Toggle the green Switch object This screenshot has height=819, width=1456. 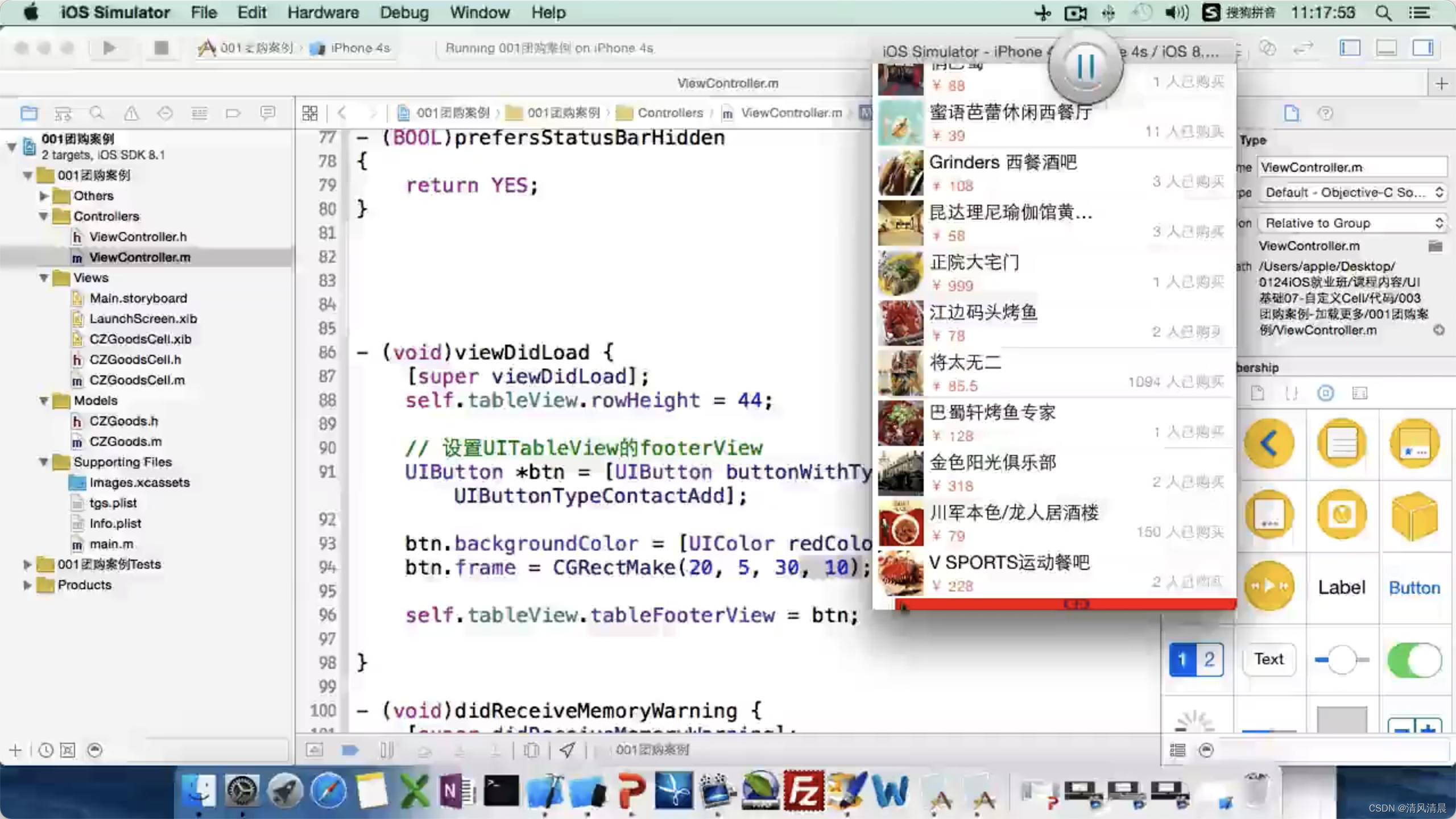click(x=1414, y=660)
